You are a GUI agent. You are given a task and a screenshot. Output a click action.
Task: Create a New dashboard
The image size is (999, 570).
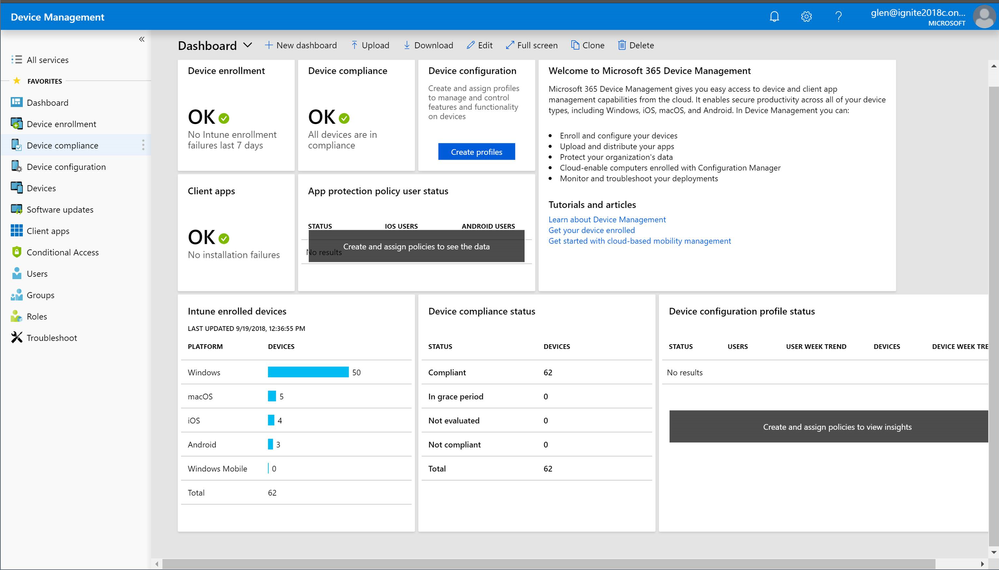click(x=301, y=45)
